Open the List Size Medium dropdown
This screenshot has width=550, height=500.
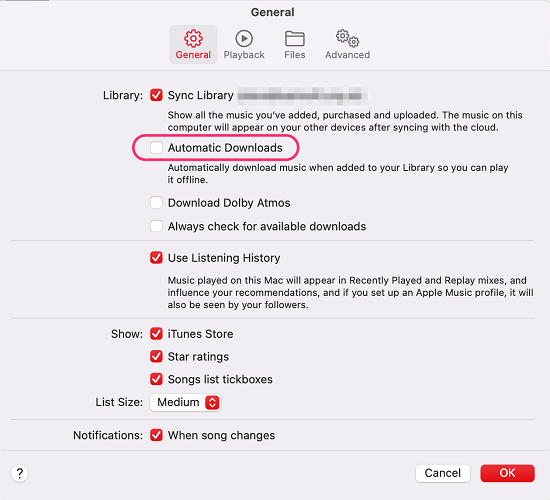(x=185, y=402)
